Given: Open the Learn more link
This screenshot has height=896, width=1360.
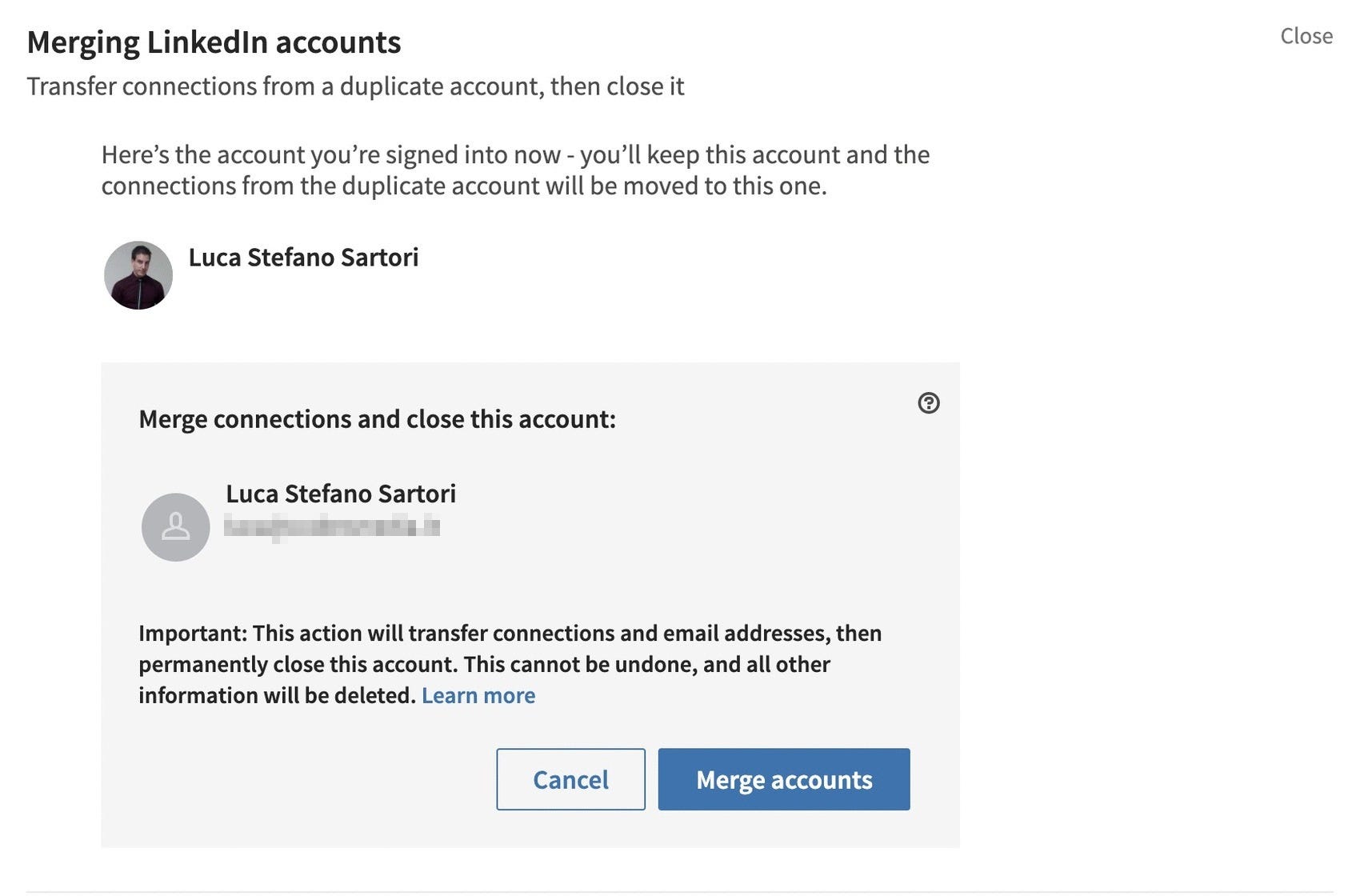Looking at the screenshot, I should point(478,695).
